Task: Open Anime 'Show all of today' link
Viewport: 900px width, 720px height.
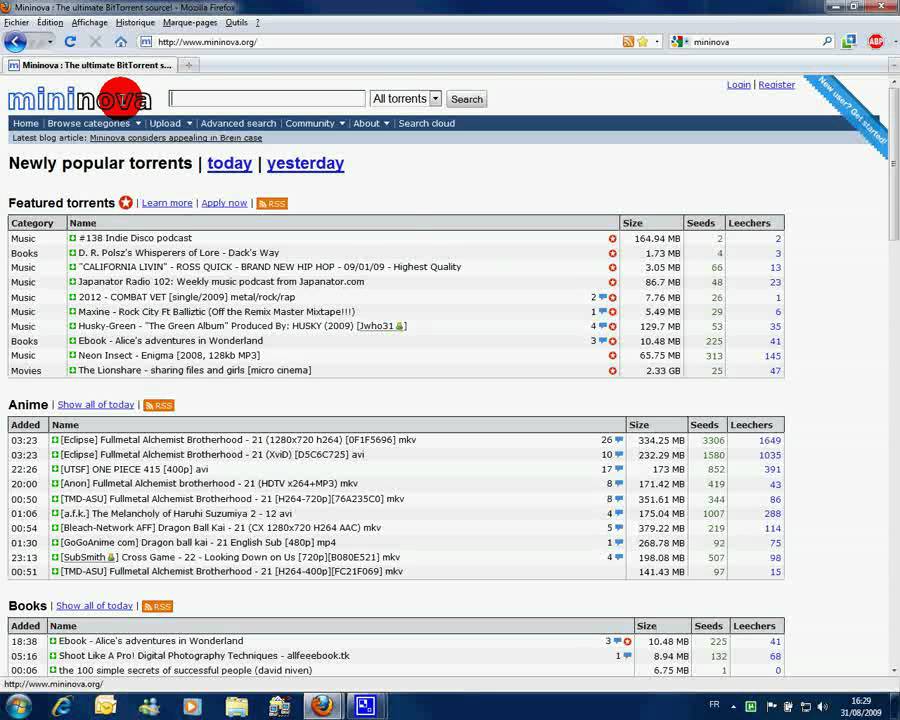Action: [x=96, y=405]
